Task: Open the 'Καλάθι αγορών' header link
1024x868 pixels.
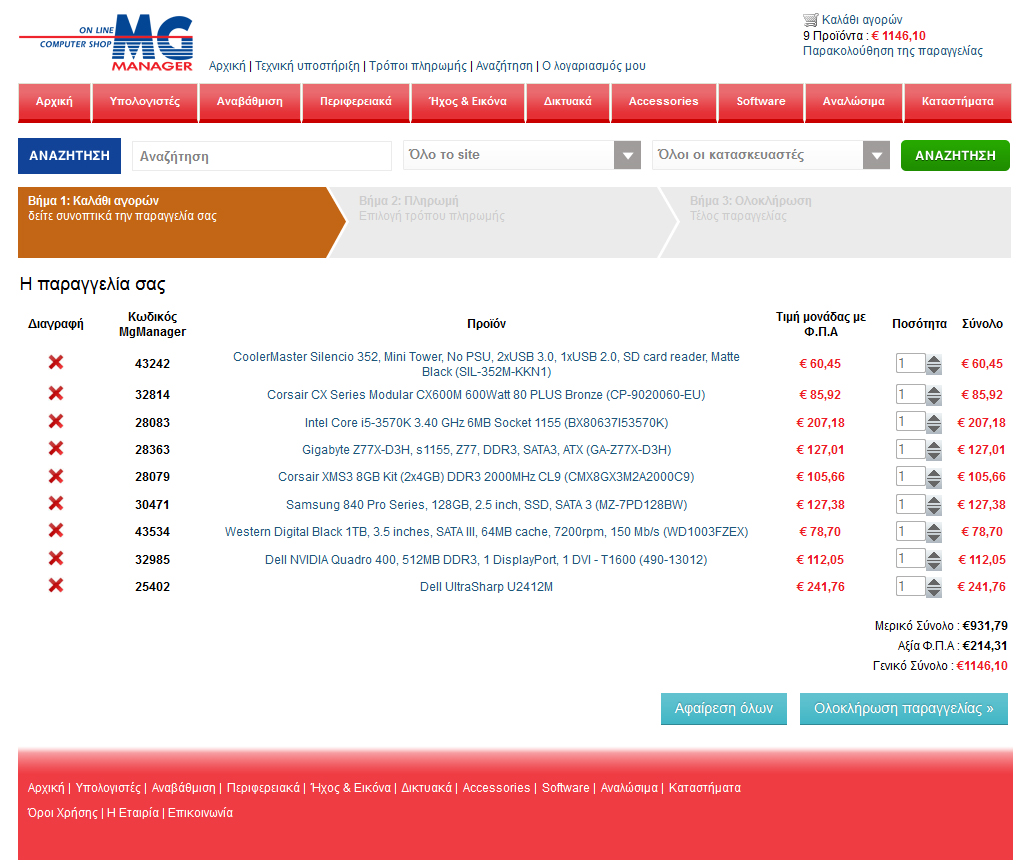Action: coord(862,20)
